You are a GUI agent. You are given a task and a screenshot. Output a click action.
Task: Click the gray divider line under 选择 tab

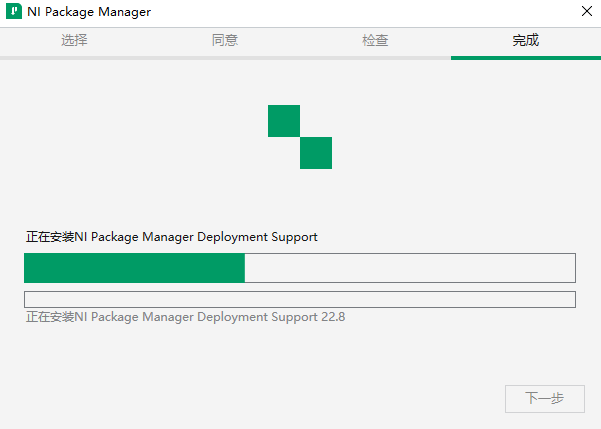(74, 58)
